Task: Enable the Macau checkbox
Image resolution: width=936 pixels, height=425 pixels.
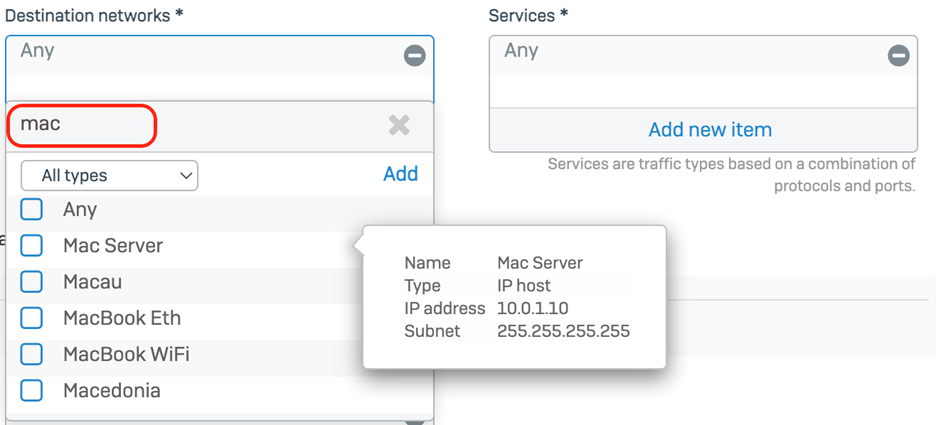Action: click(32, 281)
